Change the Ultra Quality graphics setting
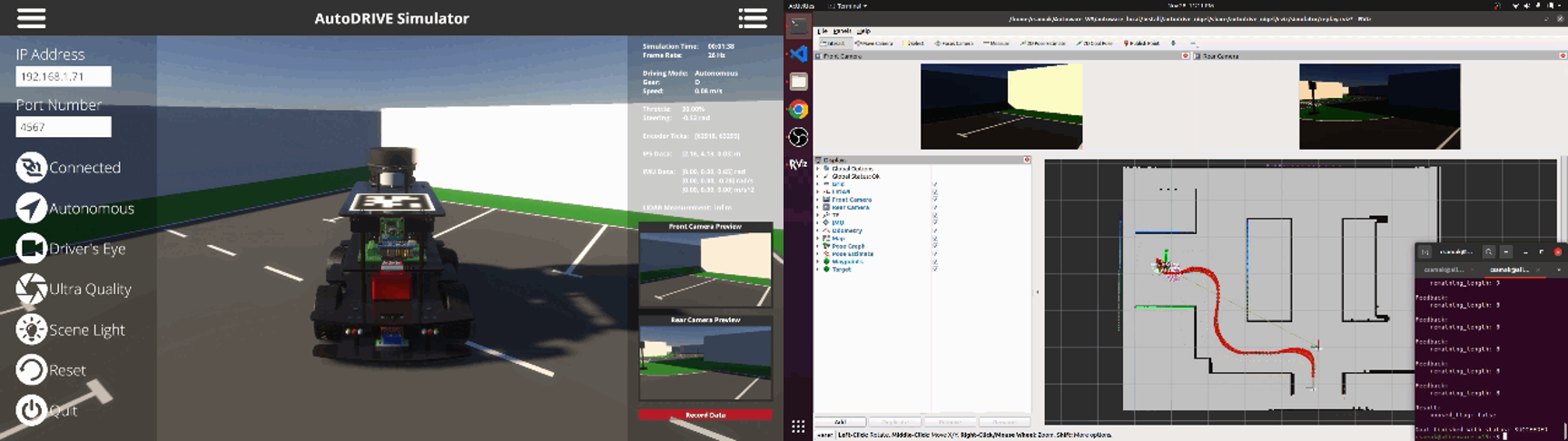The width and height of the screenshot is (1568, 441). click(x=31, y=289)
